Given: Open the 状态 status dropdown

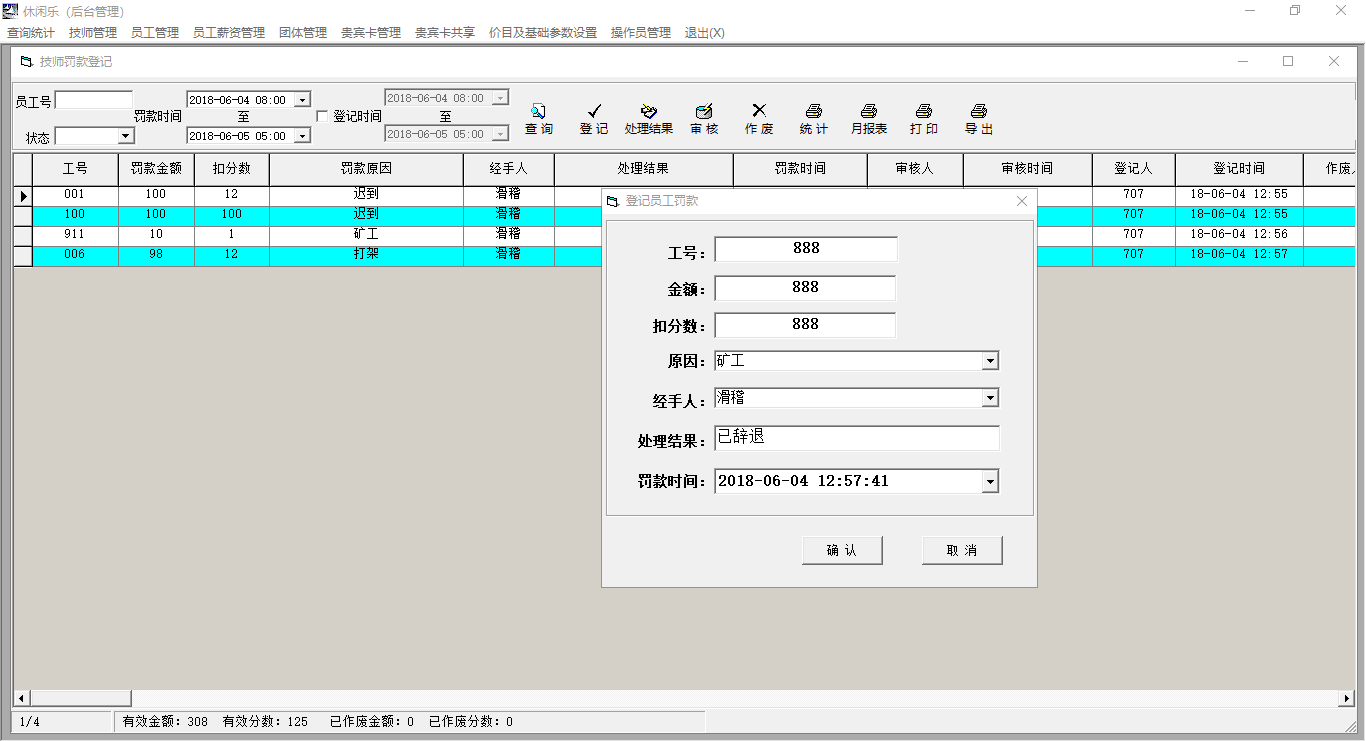Looking at the screenshot, I should point(126,136).
